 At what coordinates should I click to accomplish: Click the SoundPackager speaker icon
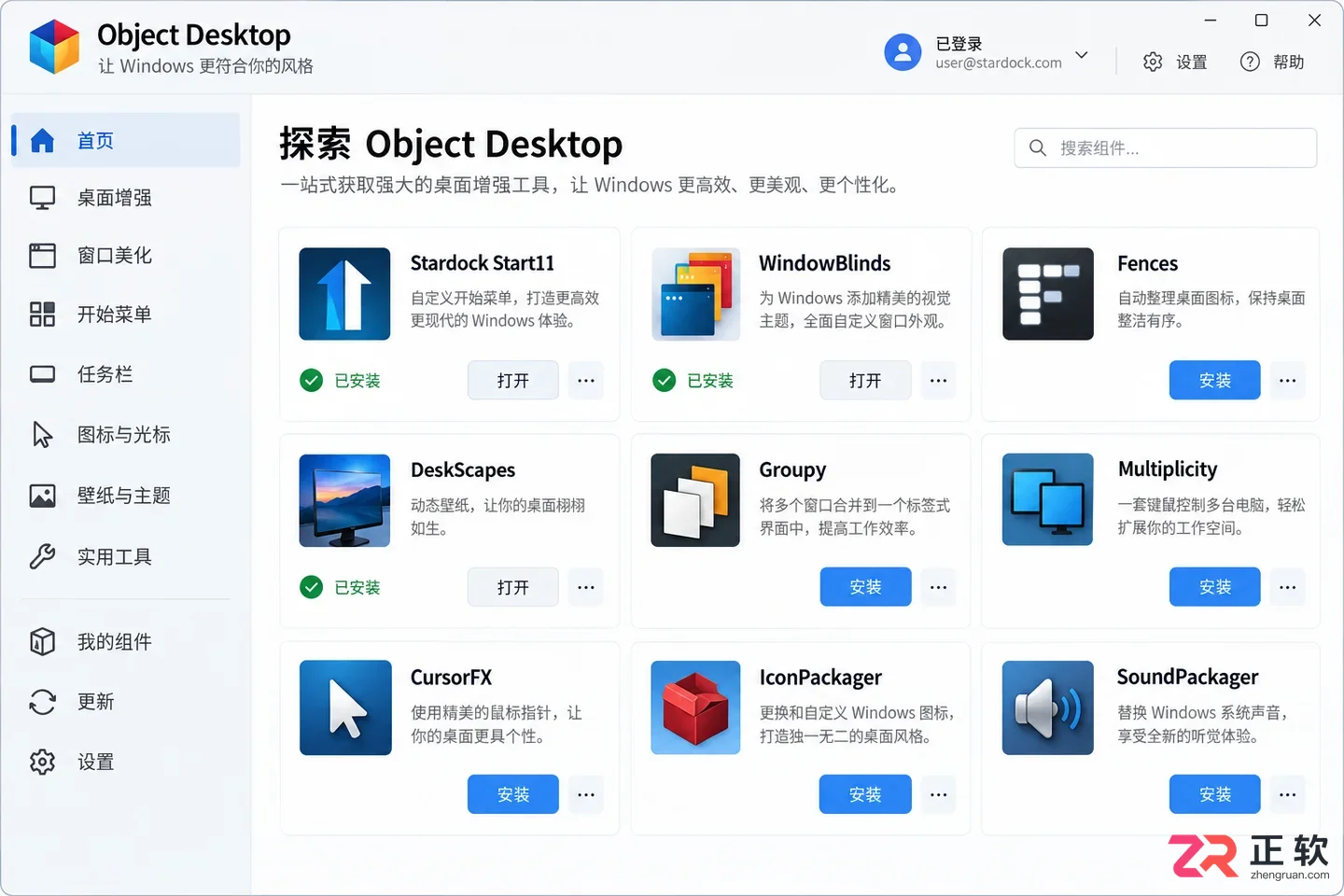(x=1048, y=707)
